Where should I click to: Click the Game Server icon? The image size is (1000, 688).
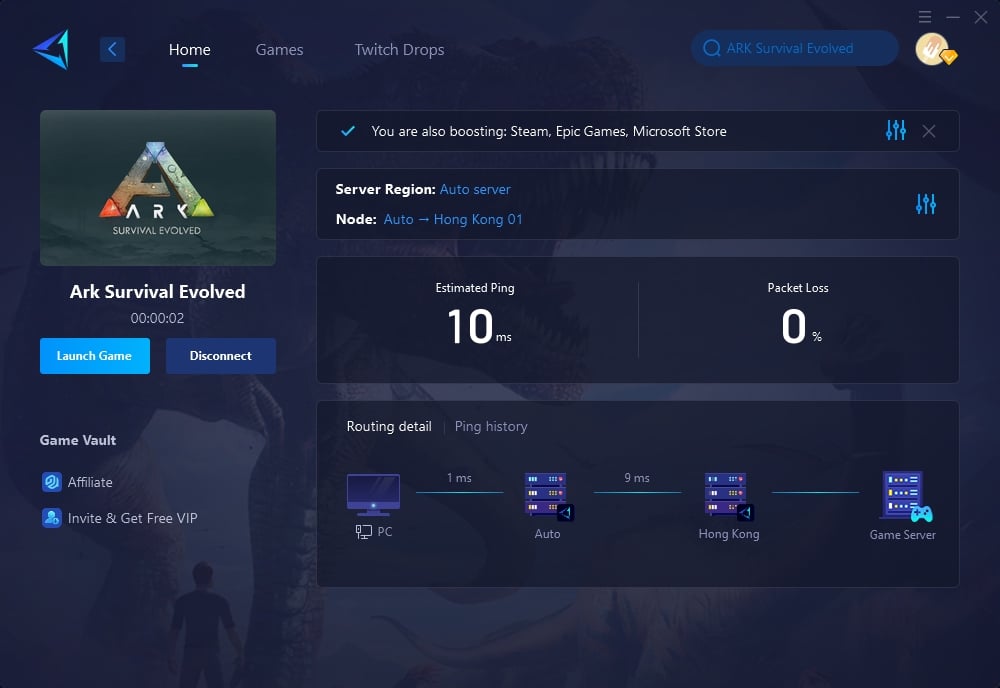click(x=906, y=496)
